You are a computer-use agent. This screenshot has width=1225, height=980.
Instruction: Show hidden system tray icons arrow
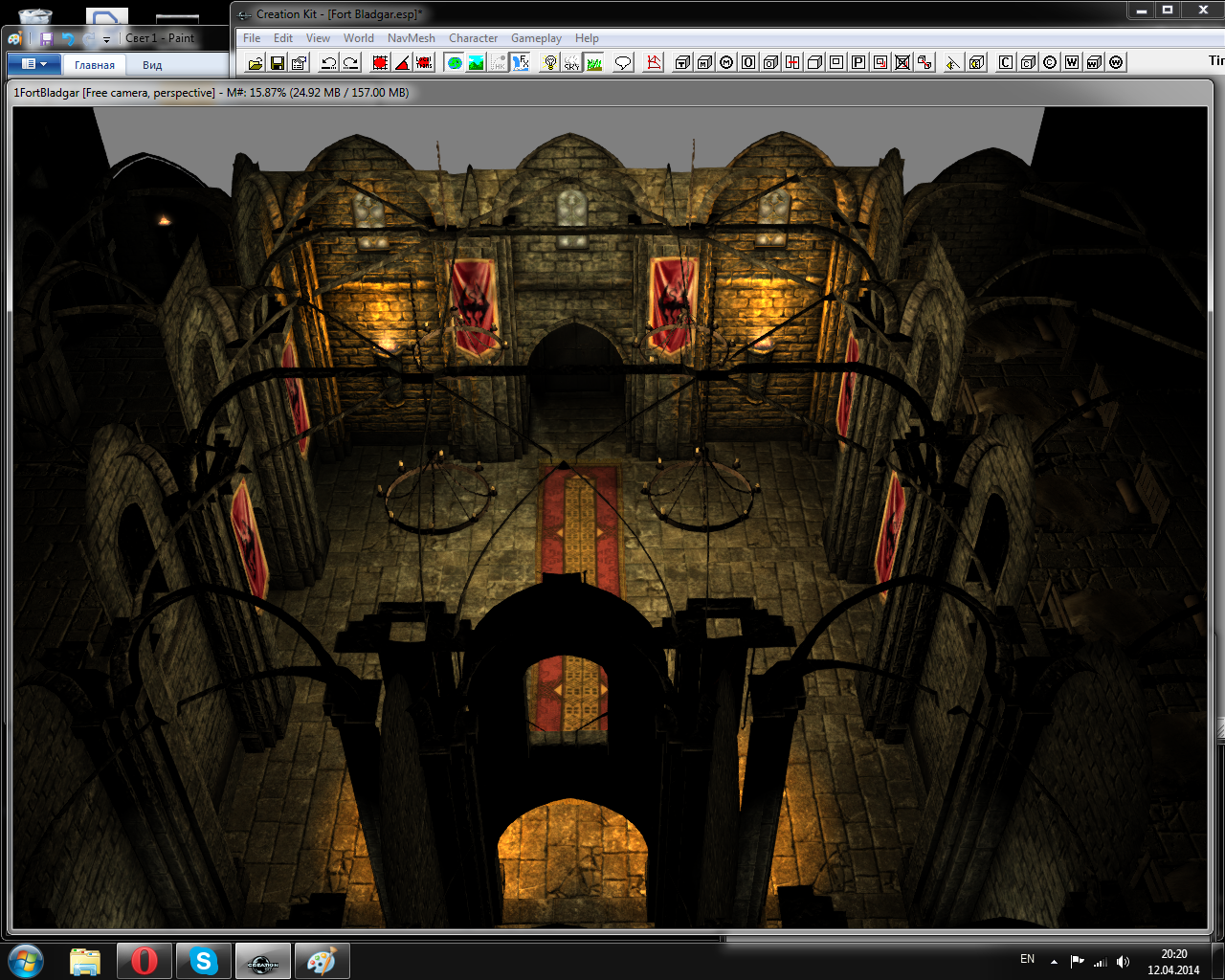pos(1054,961)
